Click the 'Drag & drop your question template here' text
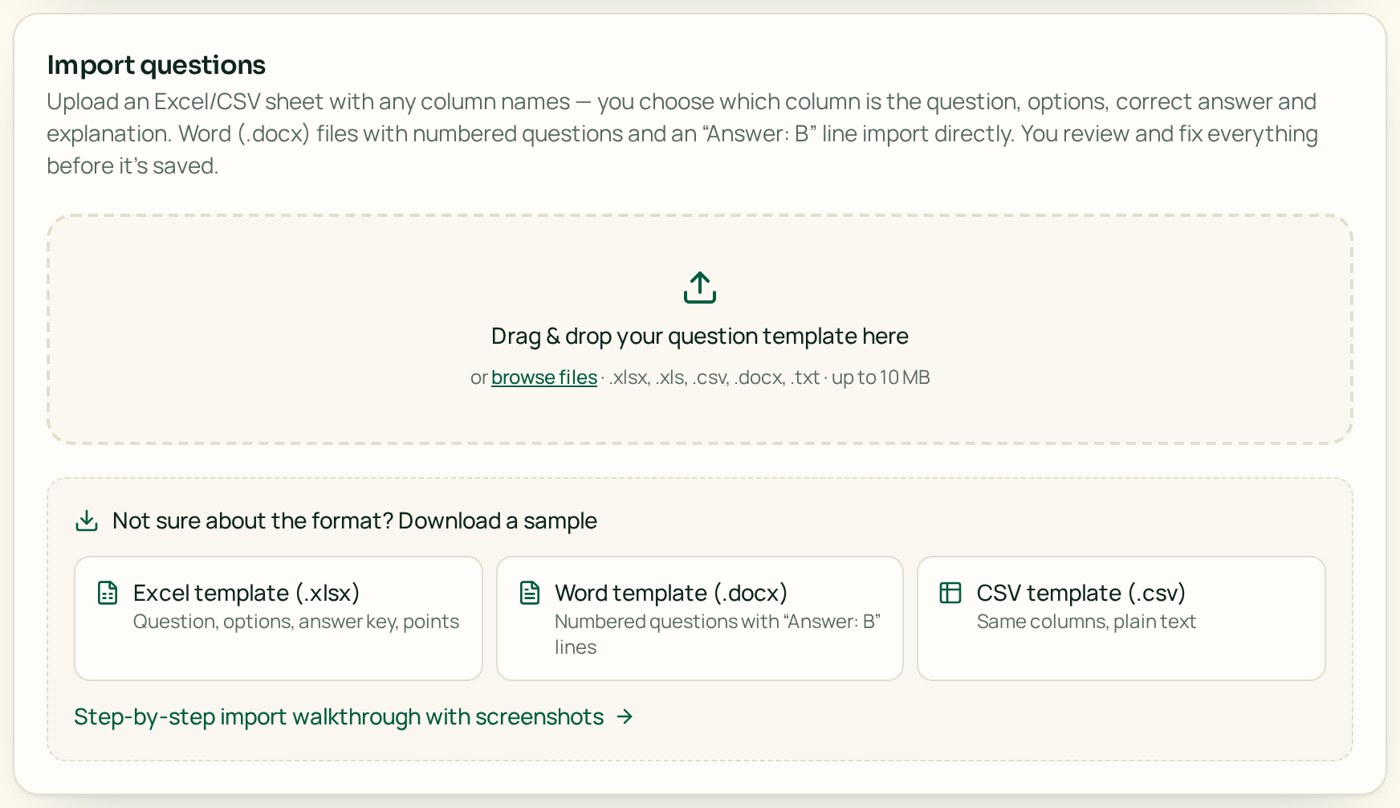1400x808 pixels. point(700,336)
